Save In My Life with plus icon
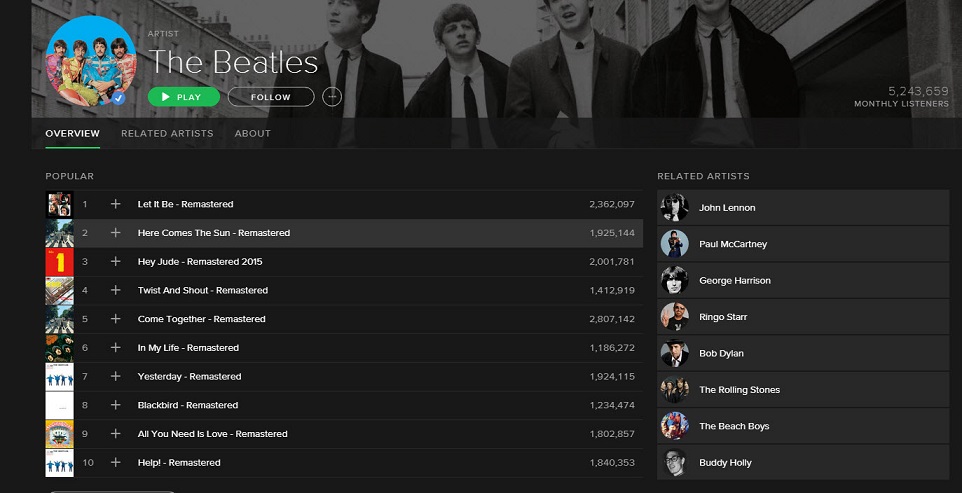 115,348
